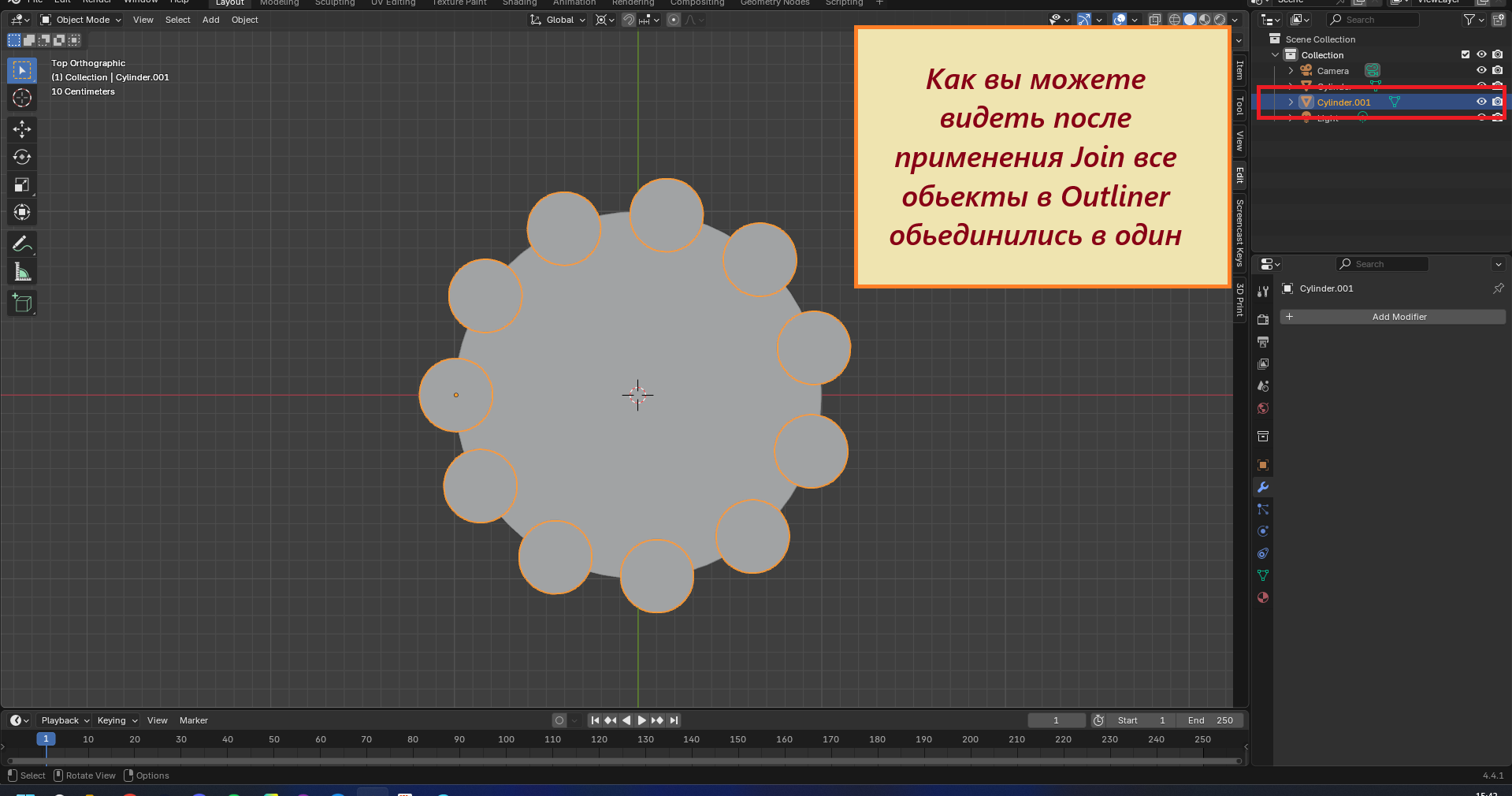Select the Select Box tool
The width and height of the screenshot is (1512, 796).
[22, 70]
